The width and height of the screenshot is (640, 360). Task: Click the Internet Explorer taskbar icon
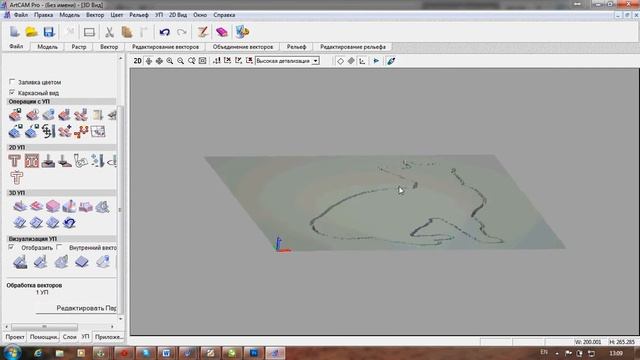(x=38, y=353)
